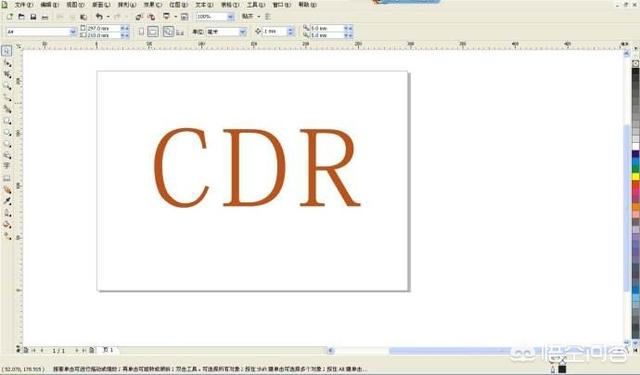Toggle apply layout to current page only

click(x=180, y=32)
